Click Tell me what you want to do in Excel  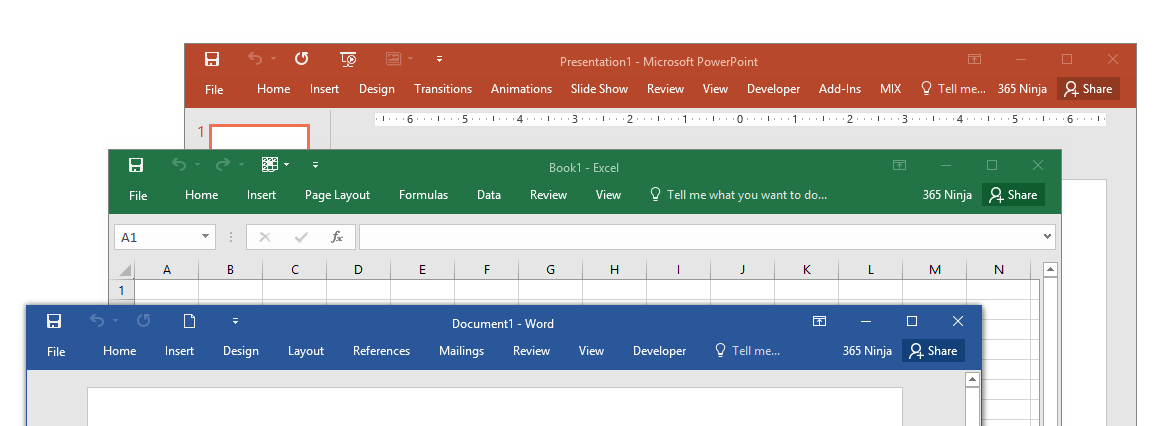click(738, 195)
